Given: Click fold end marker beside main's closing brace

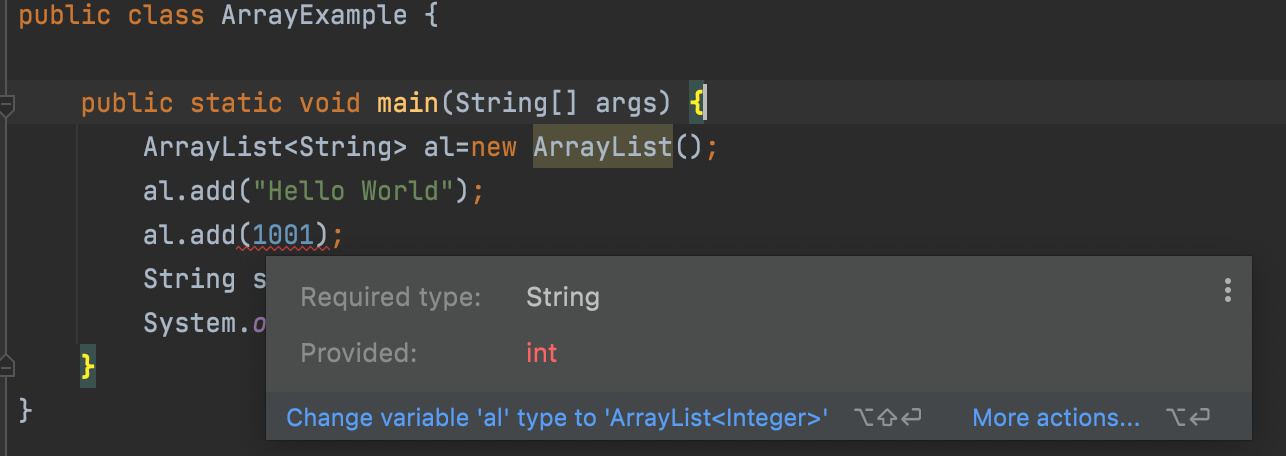Looking at the screenshot, I should 6,361.
